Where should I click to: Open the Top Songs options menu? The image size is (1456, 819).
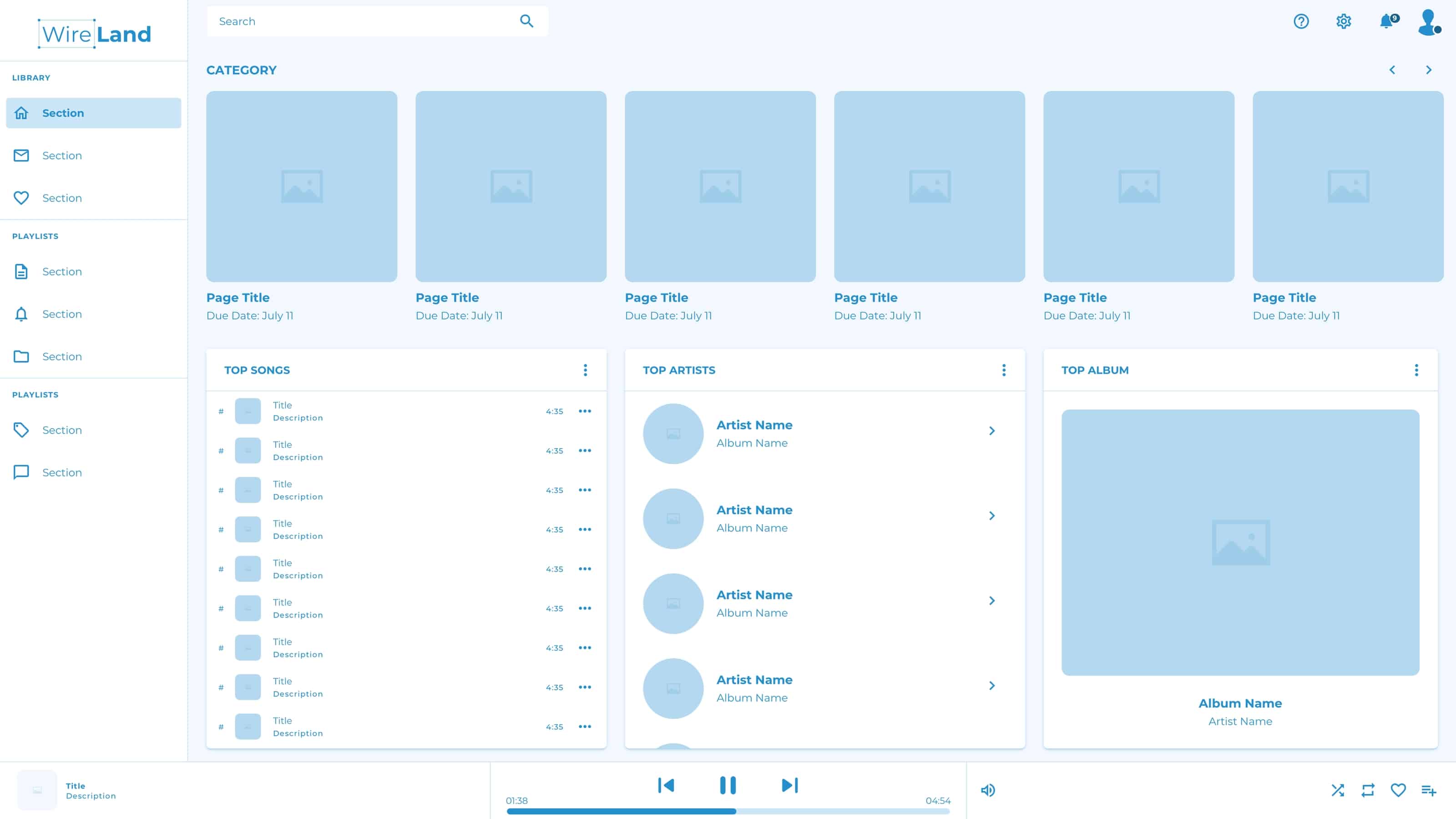tap(586, 370)
